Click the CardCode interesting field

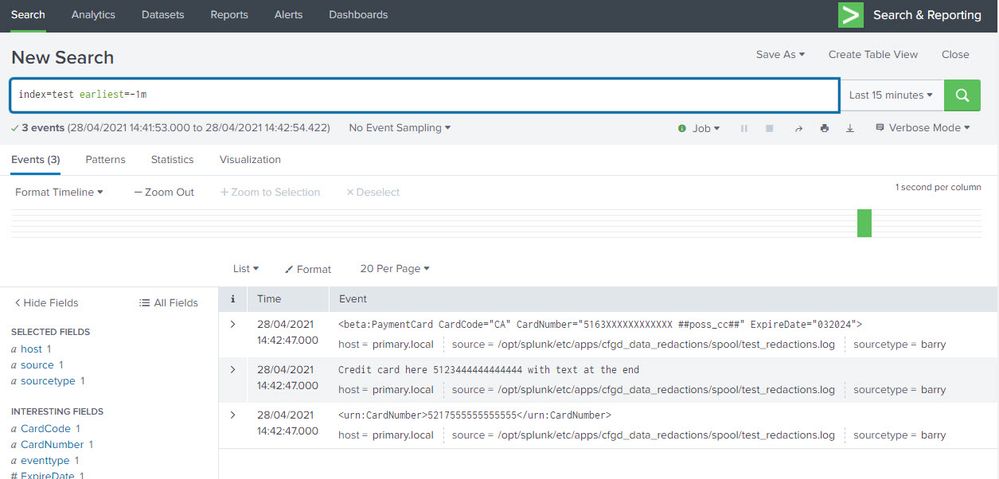tap(45, 429)
